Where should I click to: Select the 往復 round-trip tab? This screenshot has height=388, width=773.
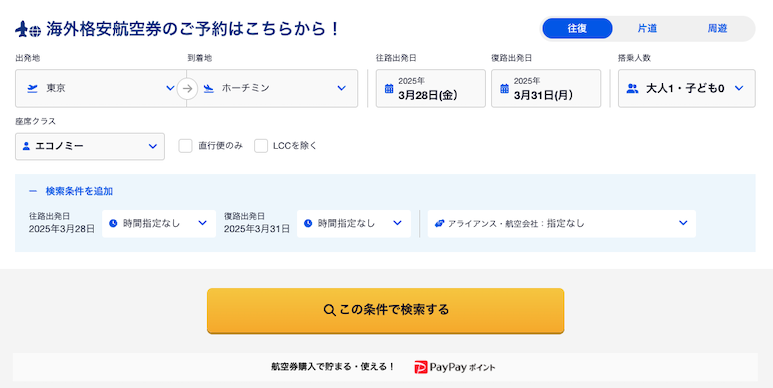[577, 29]
